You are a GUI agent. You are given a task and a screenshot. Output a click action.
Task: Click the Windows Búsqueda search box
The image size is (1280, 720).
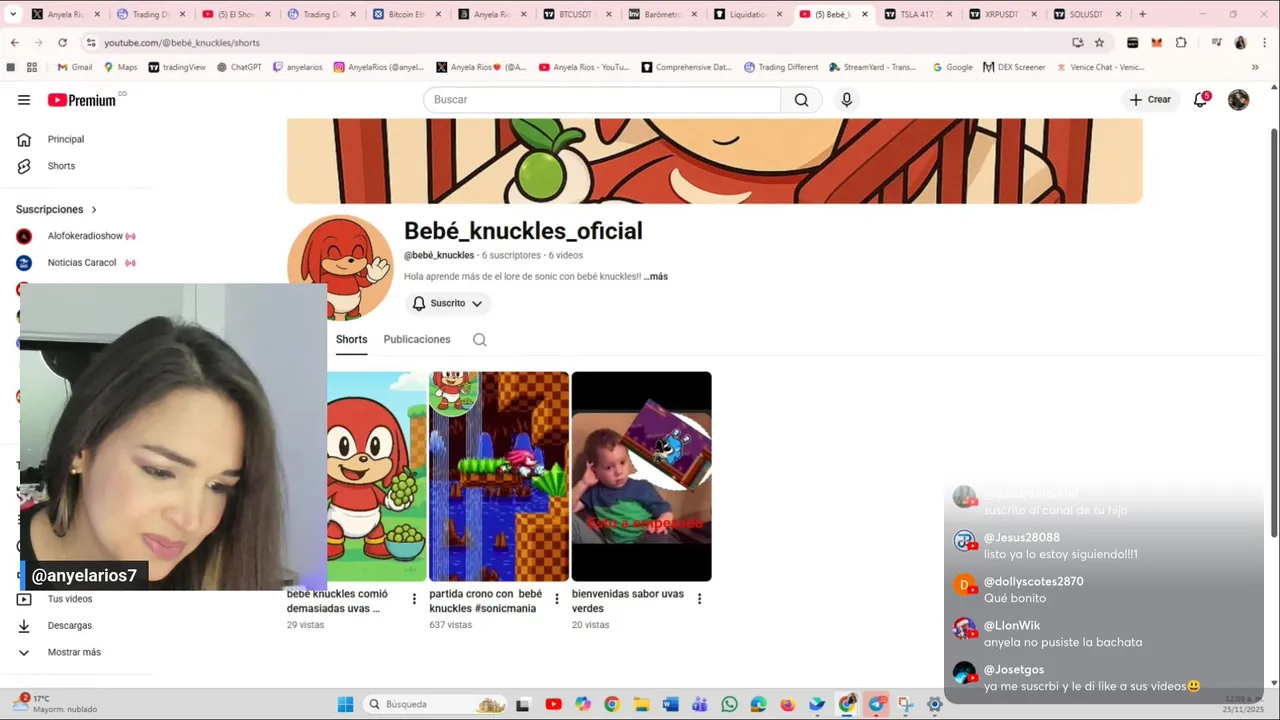[x=435, y=704]
